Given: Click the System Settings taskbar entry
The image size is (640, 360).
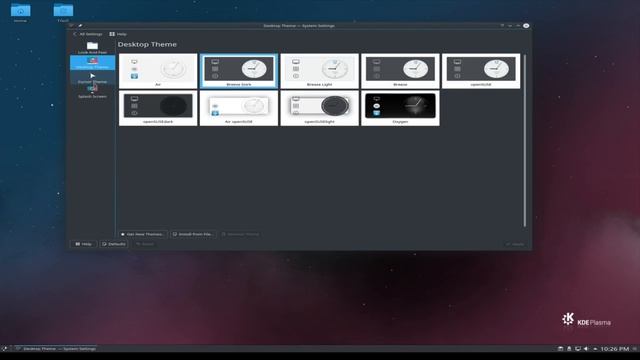Looking at the screenshot, I should pyautogui.click(x=55, y=349).
